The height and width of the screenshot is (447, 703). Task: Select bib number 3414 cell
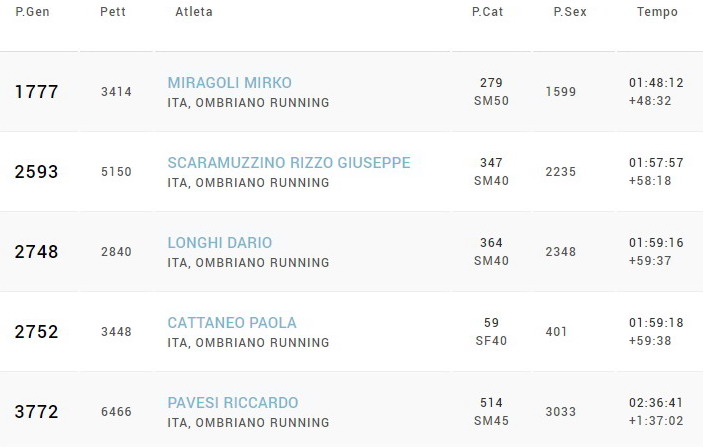point(116,92)
